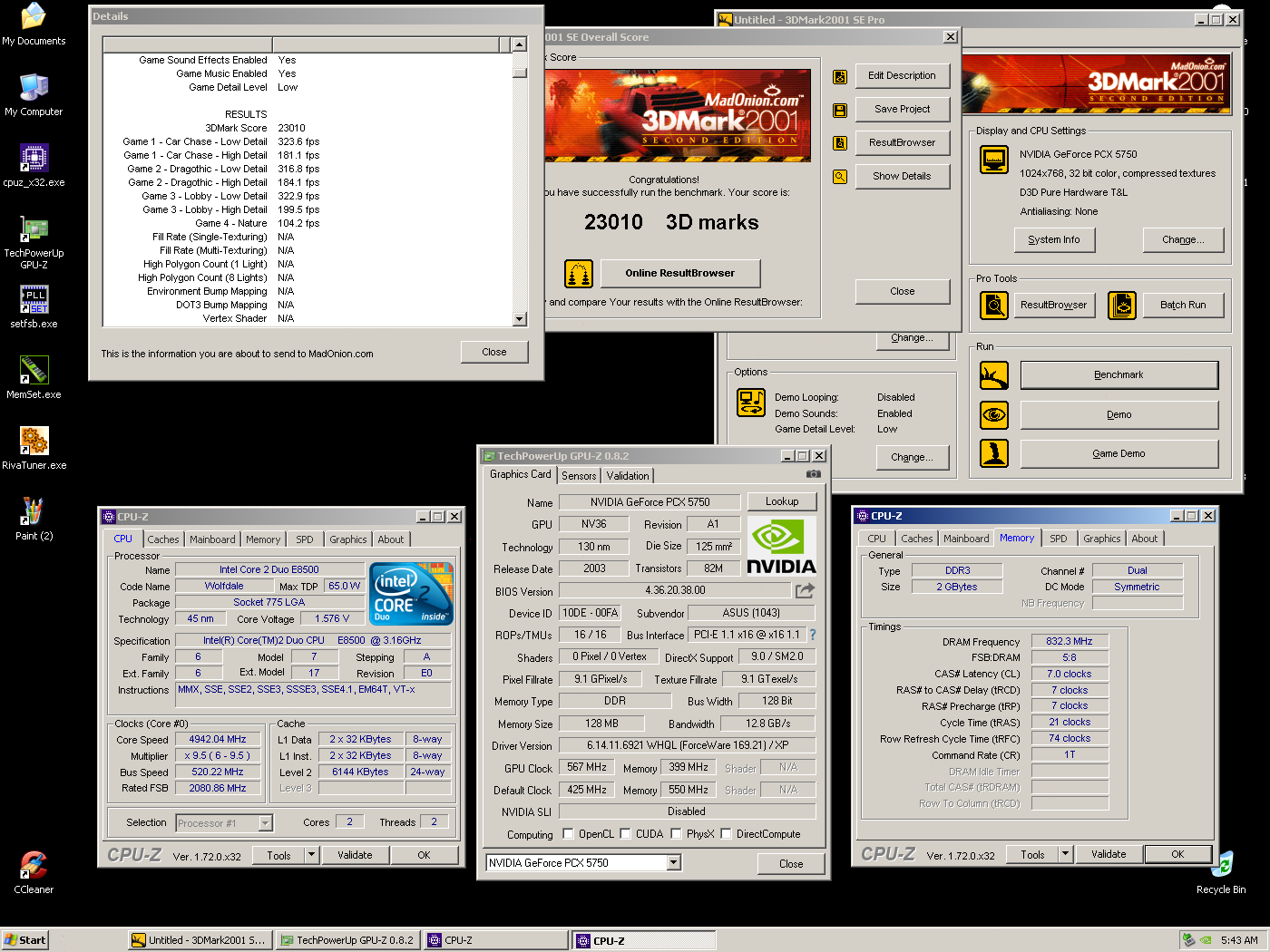Click the Save Project floppy icon

(840, 111)
